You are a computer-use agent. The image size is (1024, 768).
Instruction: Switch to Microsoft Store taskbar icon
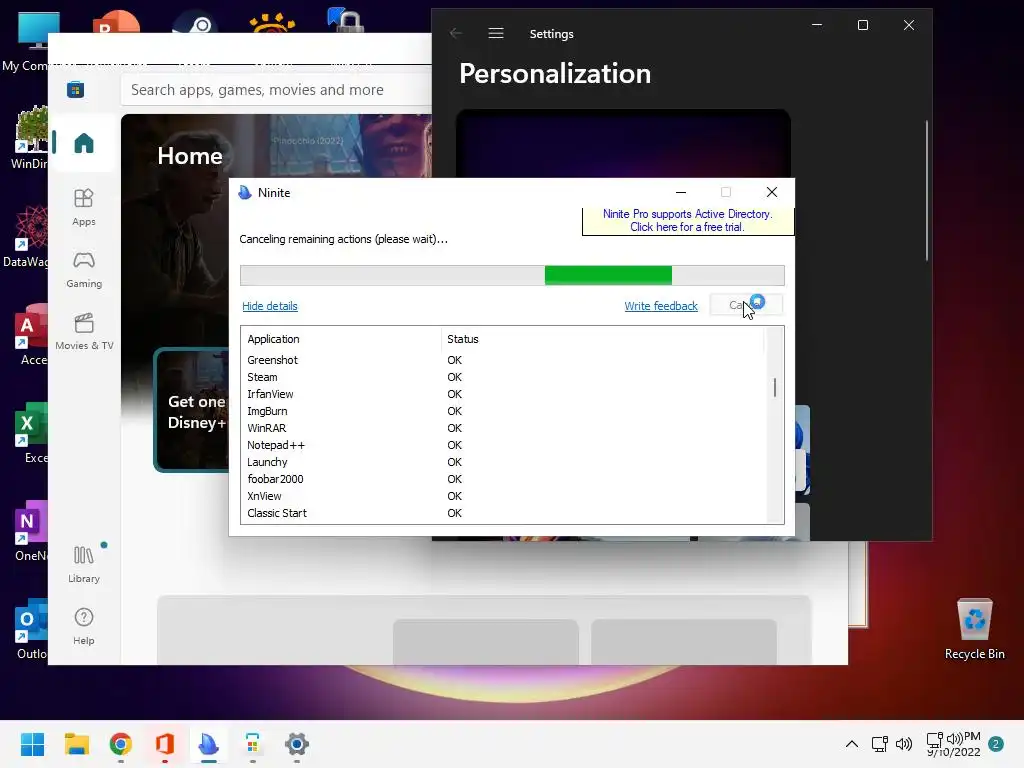(253, 744)
